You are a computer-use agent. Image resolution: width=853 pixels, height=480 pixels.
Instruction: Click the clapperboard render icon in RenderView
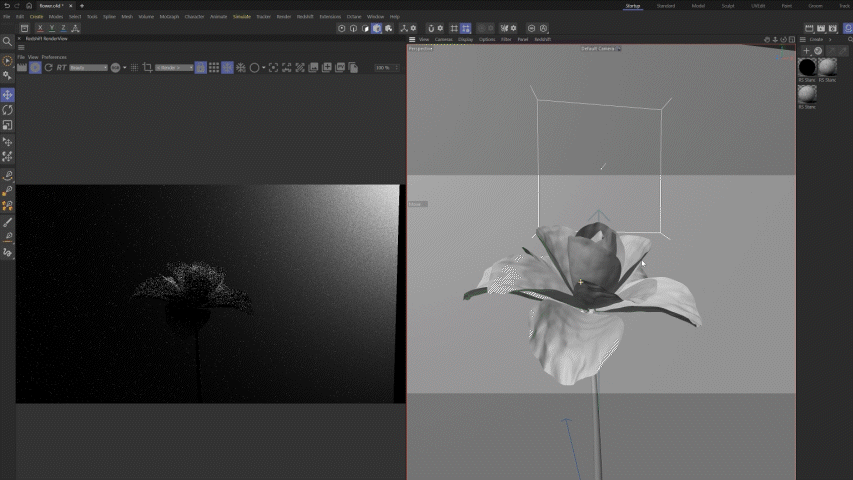[22, 67]
